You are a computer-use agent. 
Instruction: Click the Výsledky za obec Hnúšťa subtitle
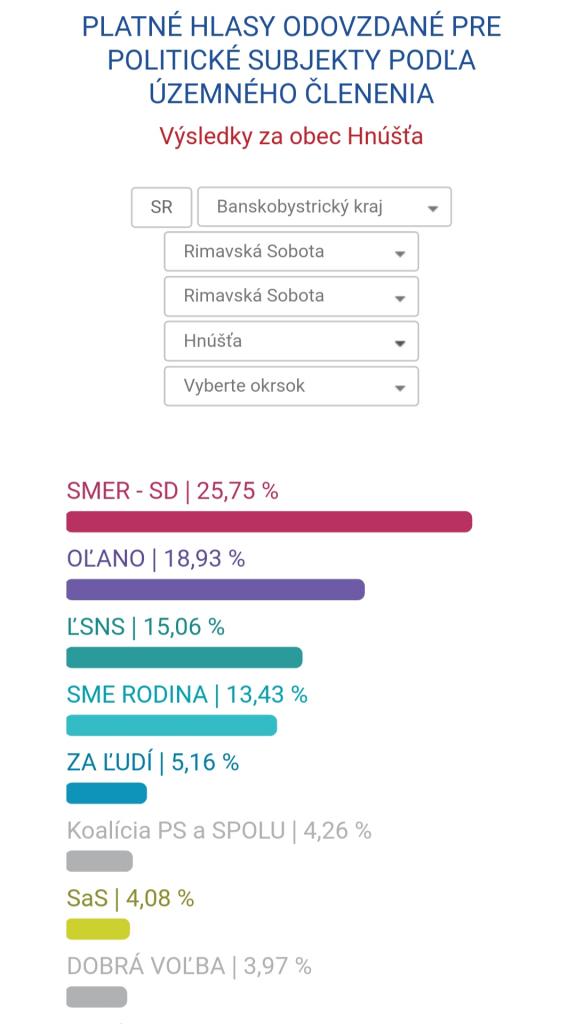point(291,136)
